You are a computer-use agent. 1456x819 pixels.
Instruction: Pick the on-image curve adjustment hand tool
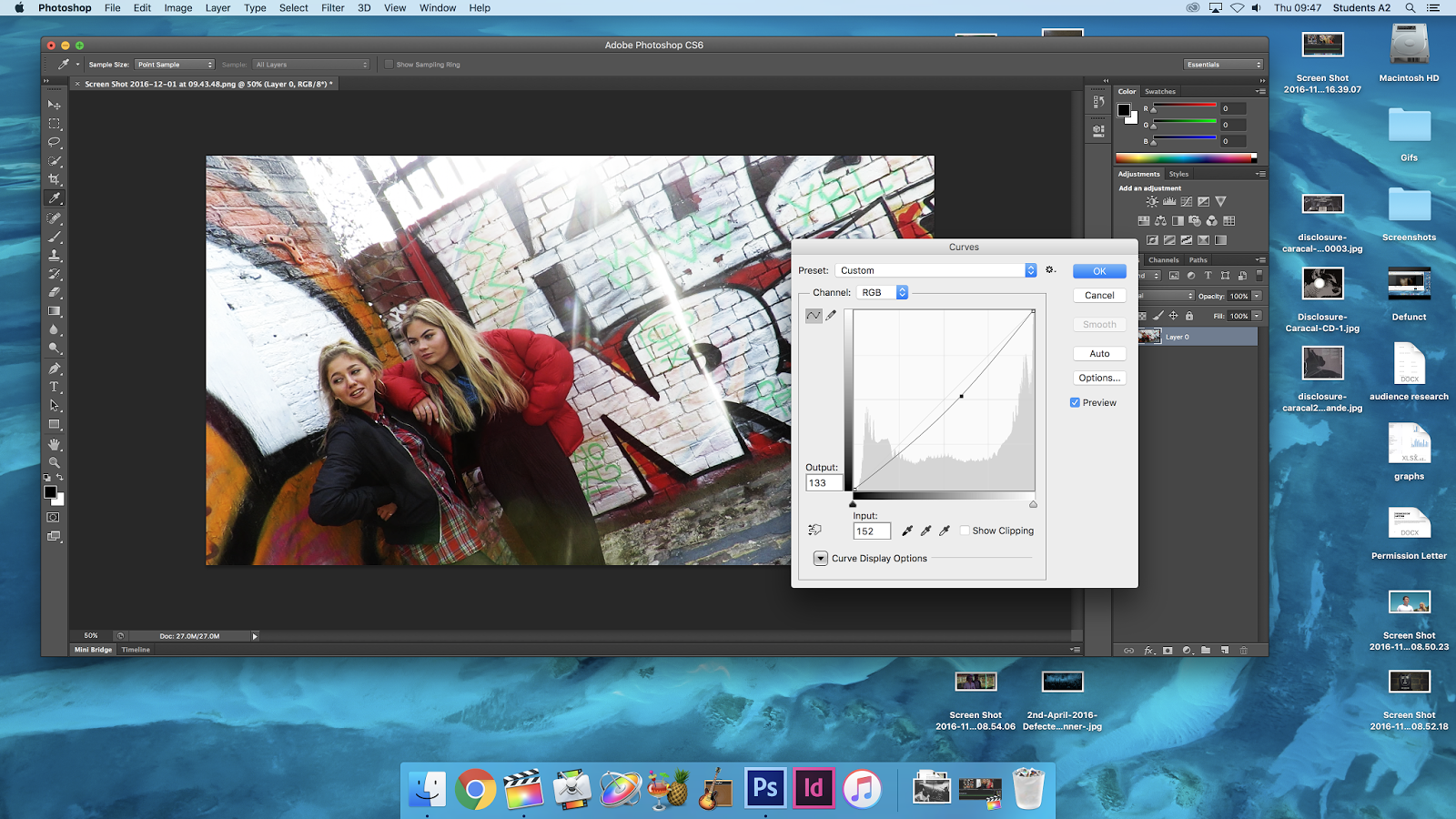pos(814,530)
